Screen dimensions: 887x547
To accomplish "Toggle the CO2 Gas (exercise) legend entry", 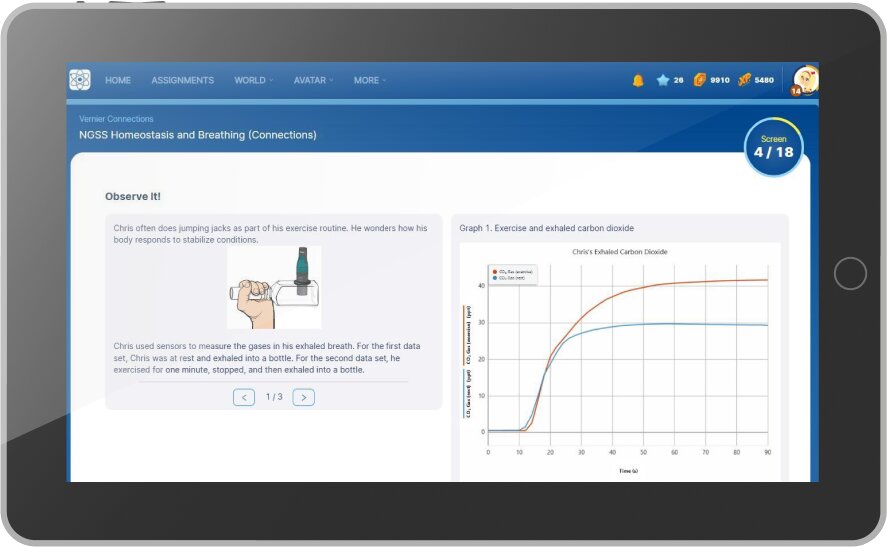I will tap(517, 270).
